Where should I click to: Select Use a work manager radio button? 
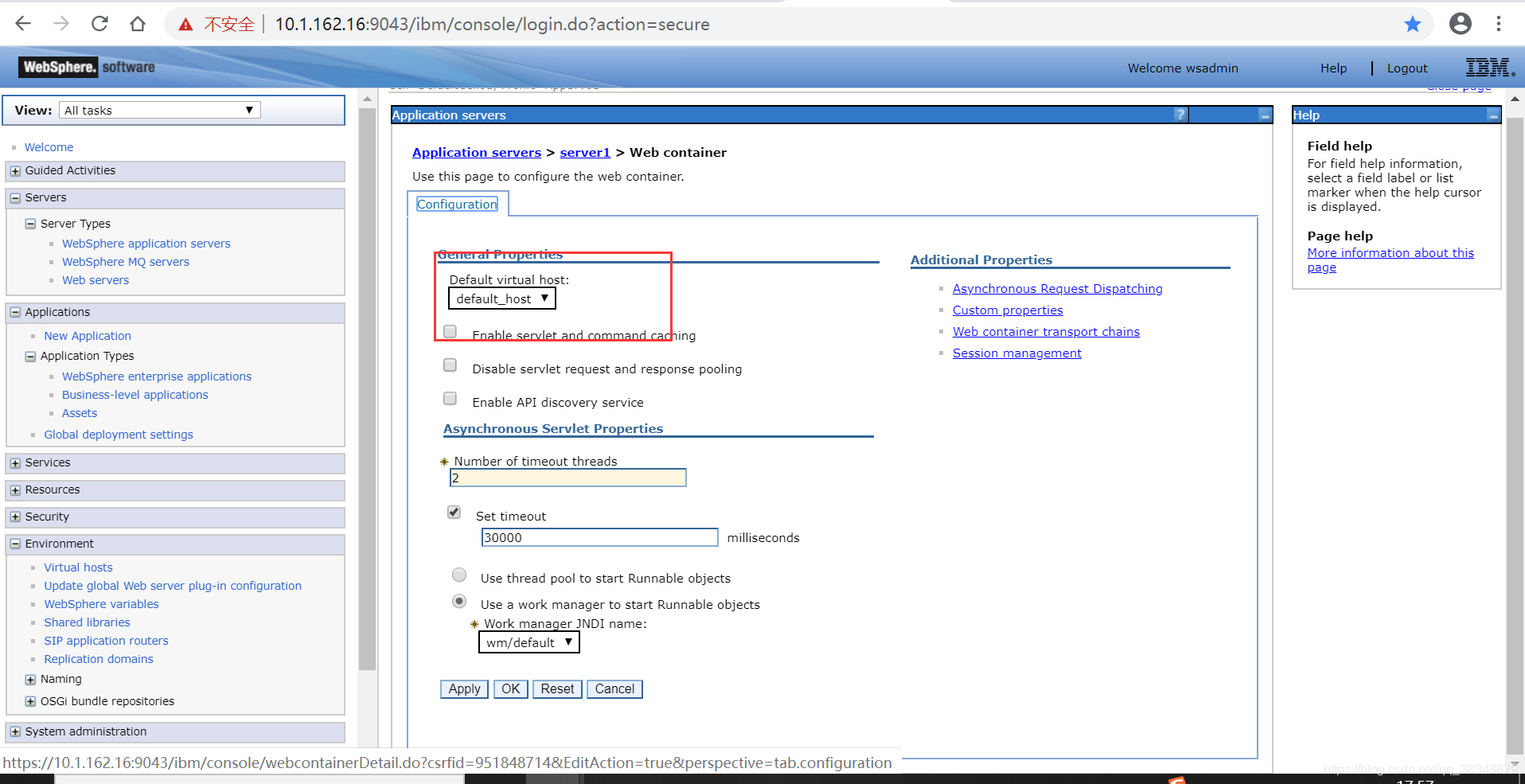[459, 601]
